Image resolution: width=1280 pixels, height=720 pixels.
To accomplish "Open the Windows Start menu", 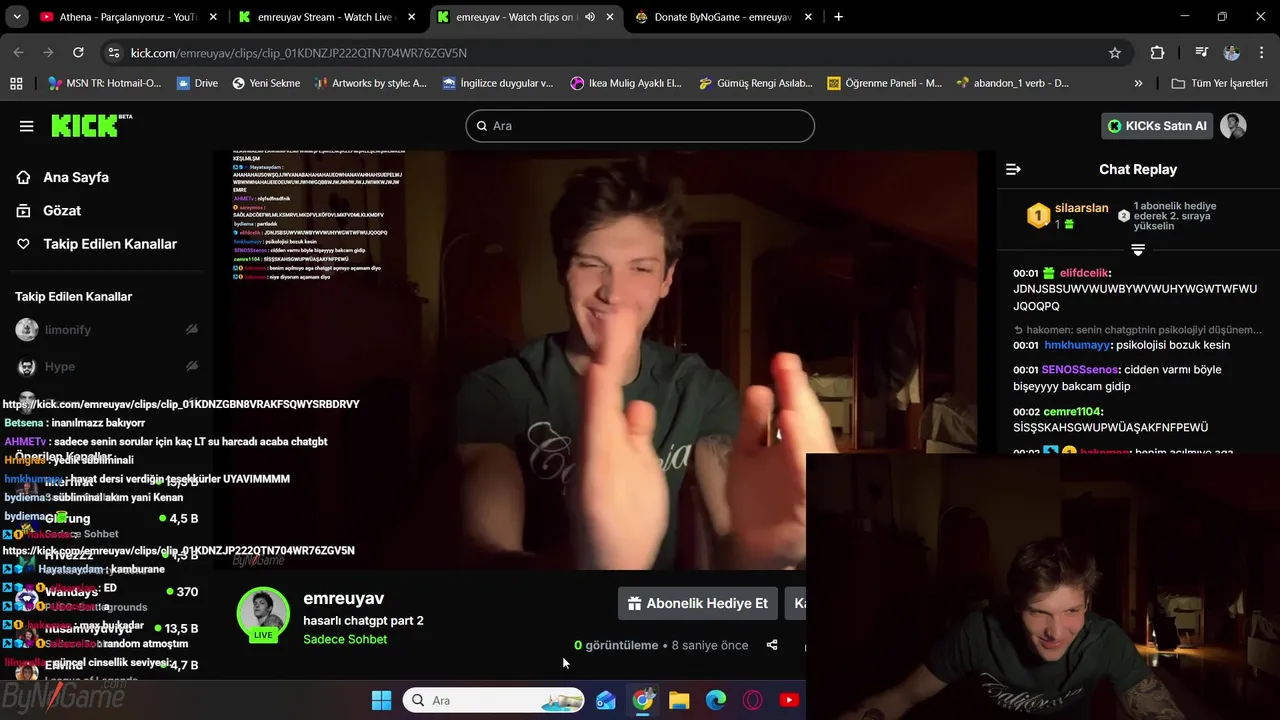I will click(x=381, y=700).
